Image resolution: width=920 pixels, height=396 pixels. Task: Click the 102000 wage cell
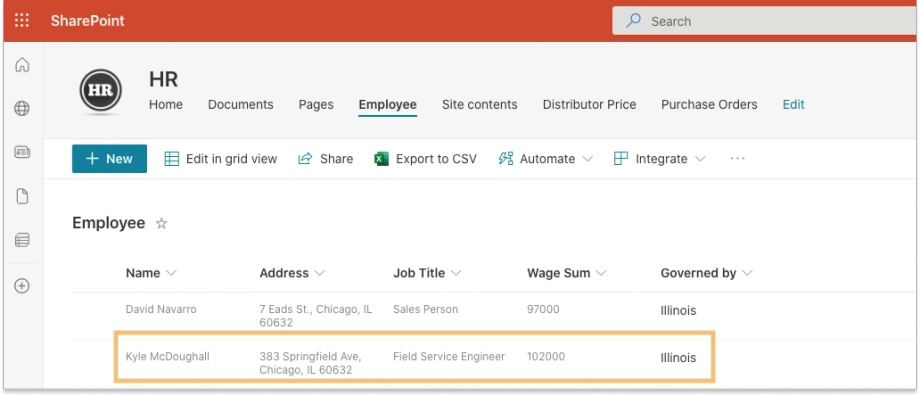pyautogui.click(x=546, y=356)
